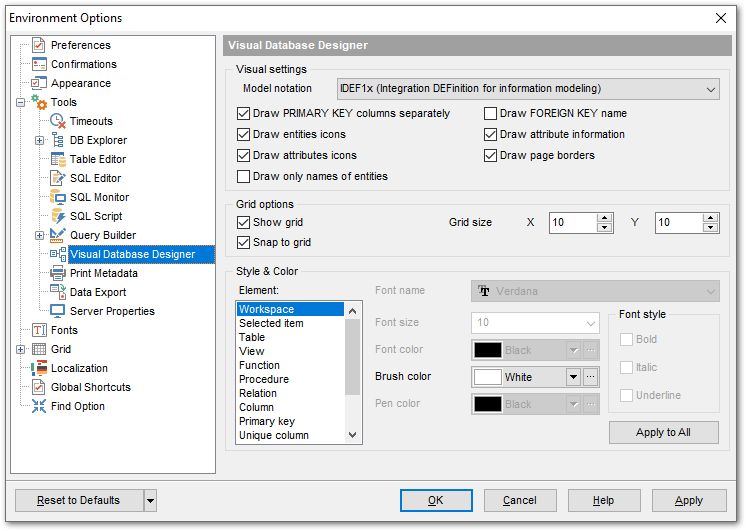Viewport: 746px width, 531px height.
Task: Expand the Grid tree node
Action: pos(20,350)
